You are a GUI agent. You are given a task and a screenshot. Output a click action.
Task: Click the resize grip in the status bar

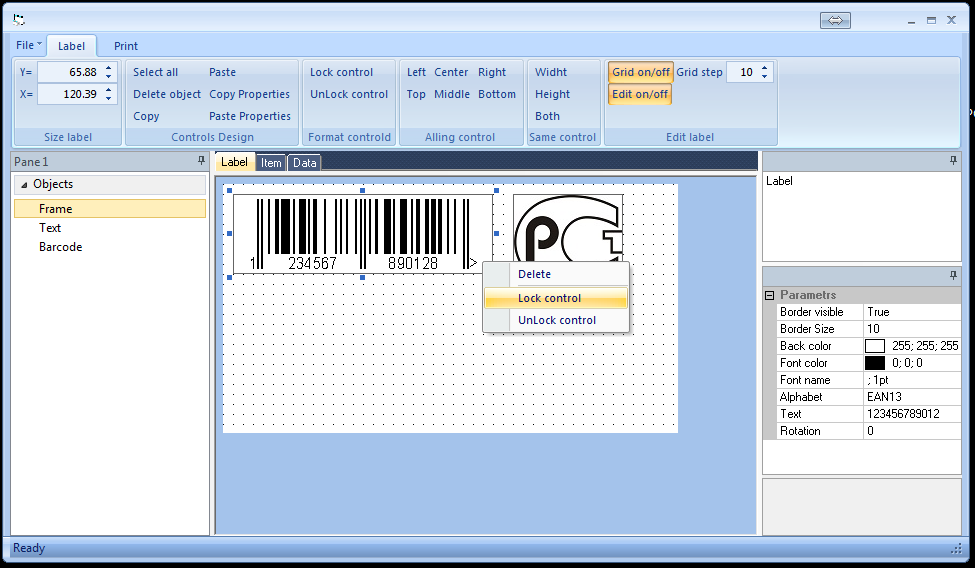(956, 549)
